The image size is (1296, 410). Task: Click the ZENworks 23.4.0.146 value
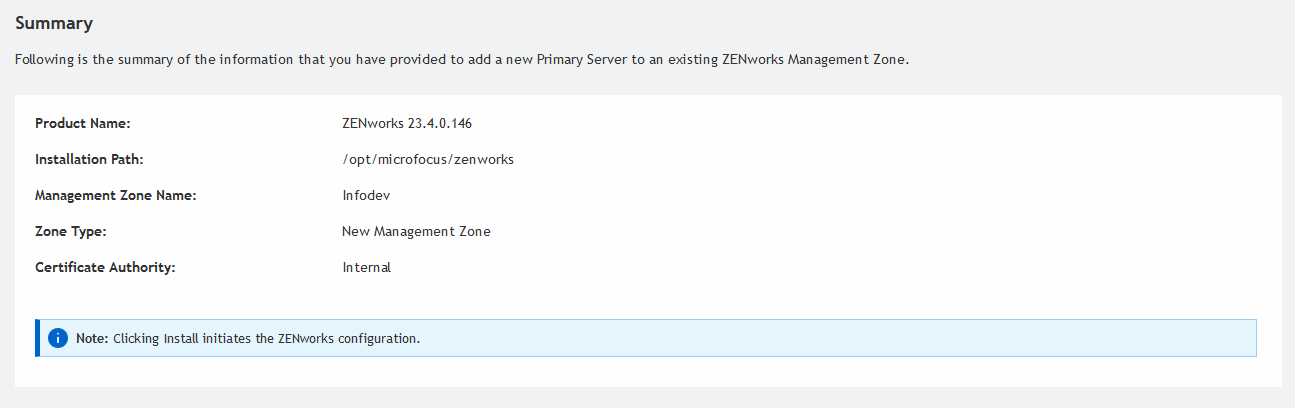click(406, 123)
